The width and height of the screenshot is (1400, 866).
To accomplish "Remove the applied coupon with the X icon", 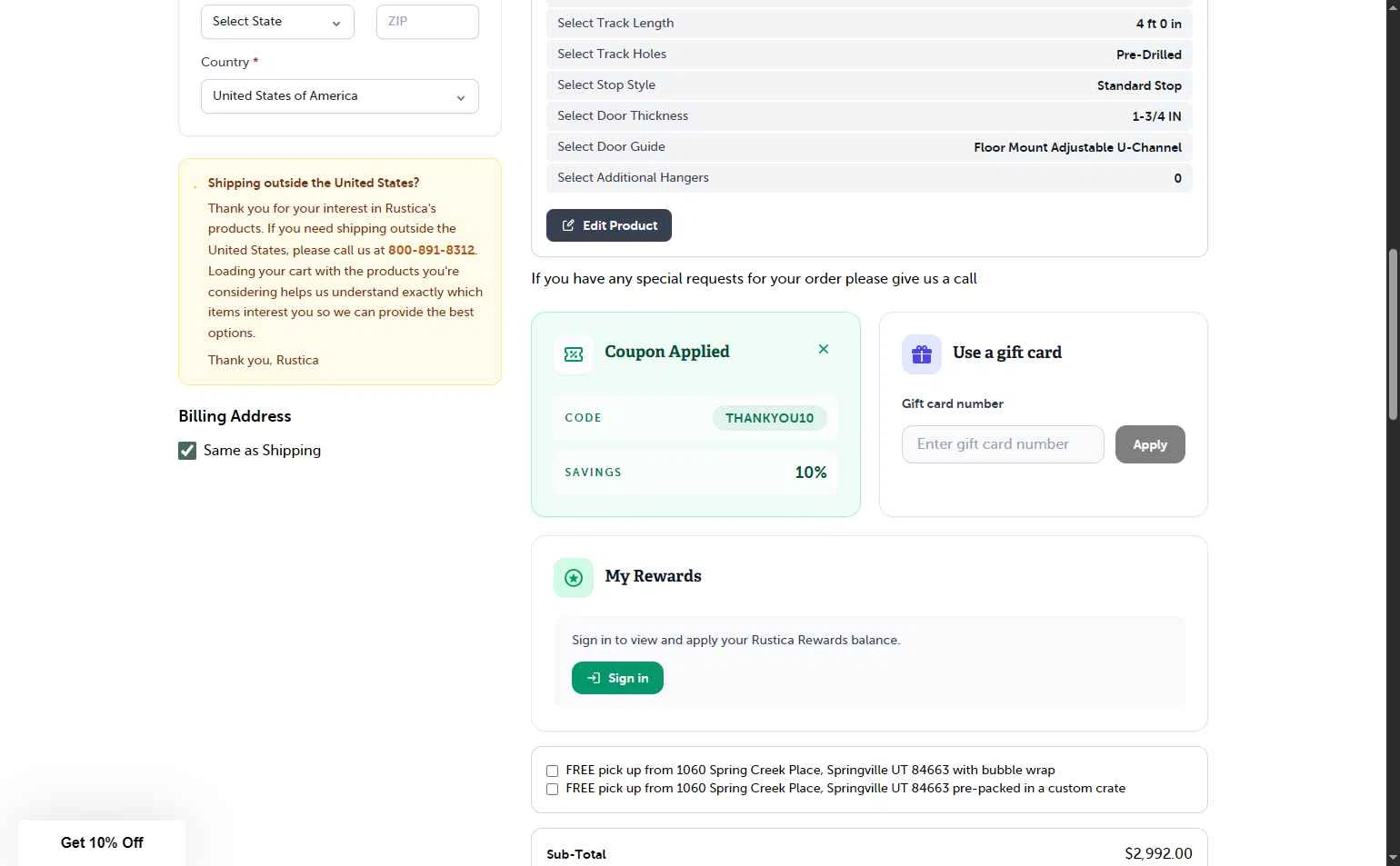I will (824, 349).
